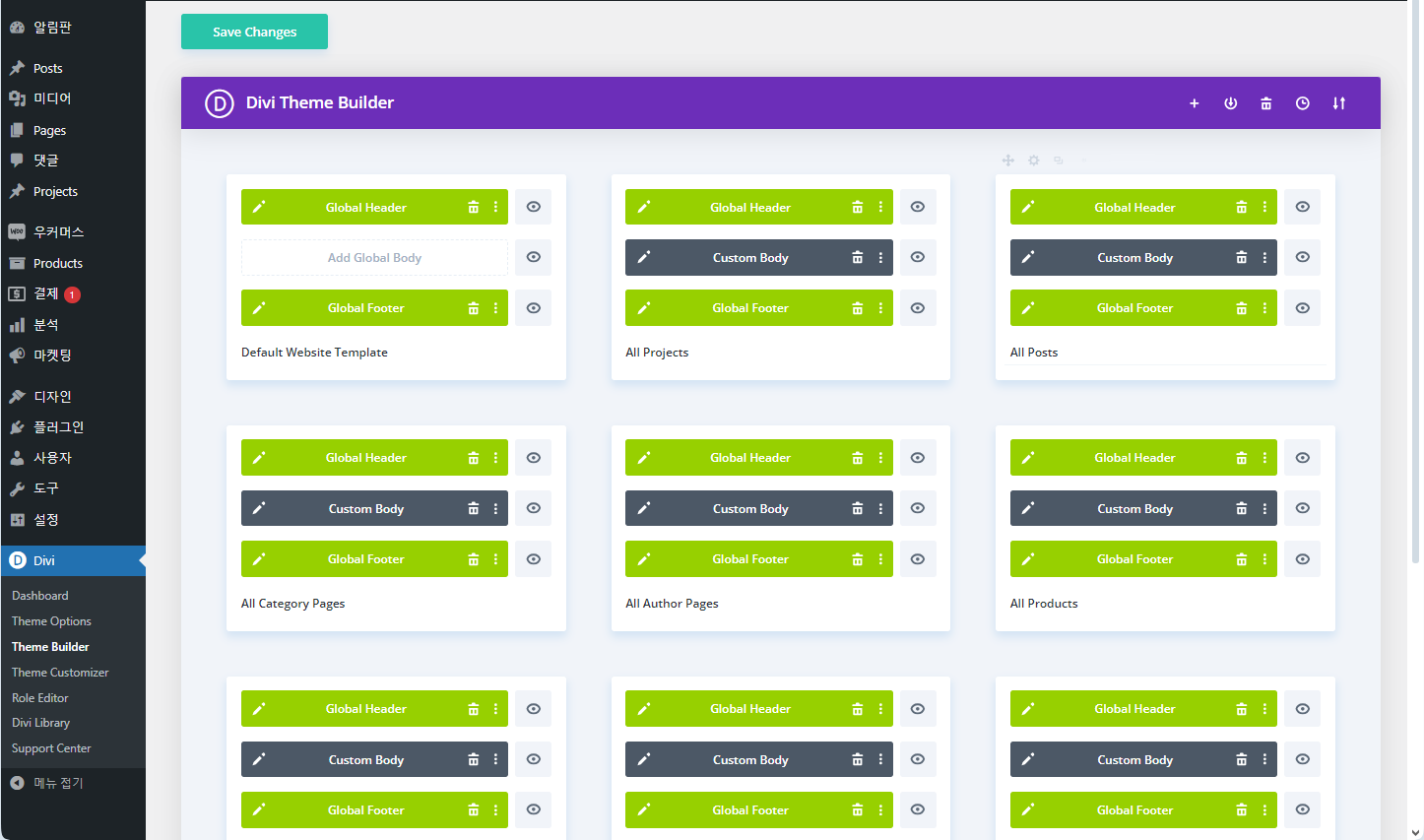1424x840 pixels.
Task: Toggle Global Header visibility in All Products
Action: (x=1302, y=458)
